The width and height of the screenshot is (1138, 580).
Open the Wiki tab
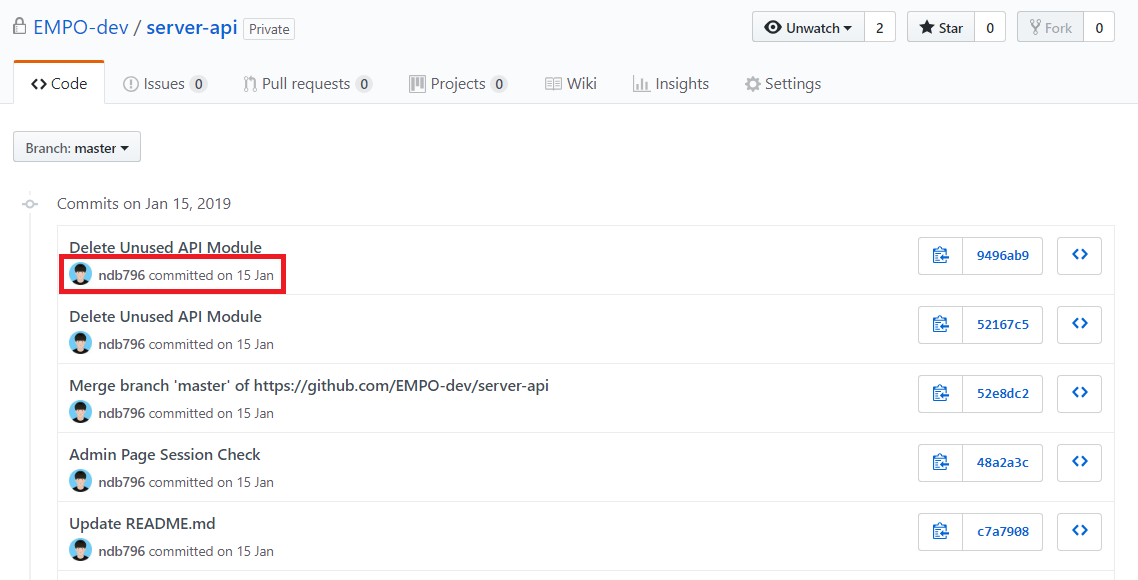click(570, 83)
